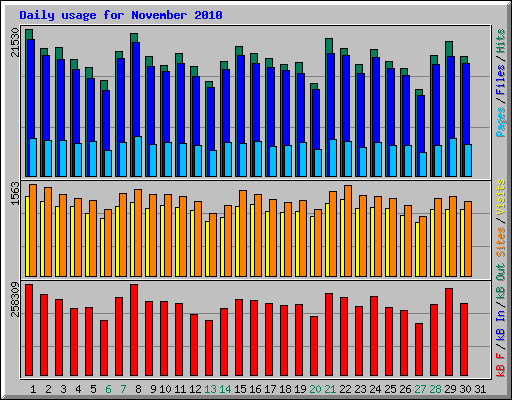512x400 pixels.
Task: Click day label 12 on x-axis
Action: point(195,389)
